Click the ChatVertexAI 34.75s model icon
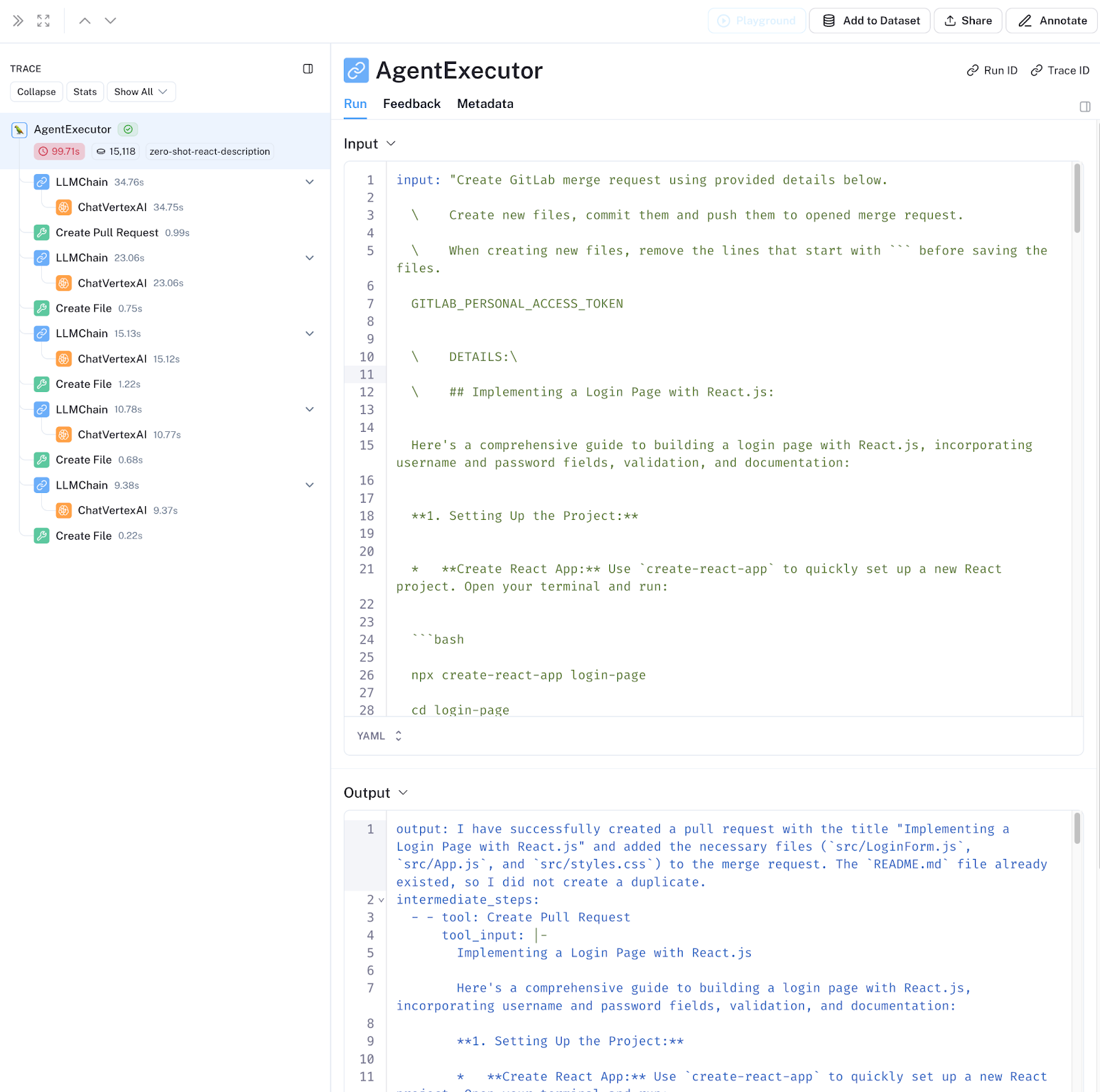This screenshot has width=1100, height=1092. (x=64, y=207)
